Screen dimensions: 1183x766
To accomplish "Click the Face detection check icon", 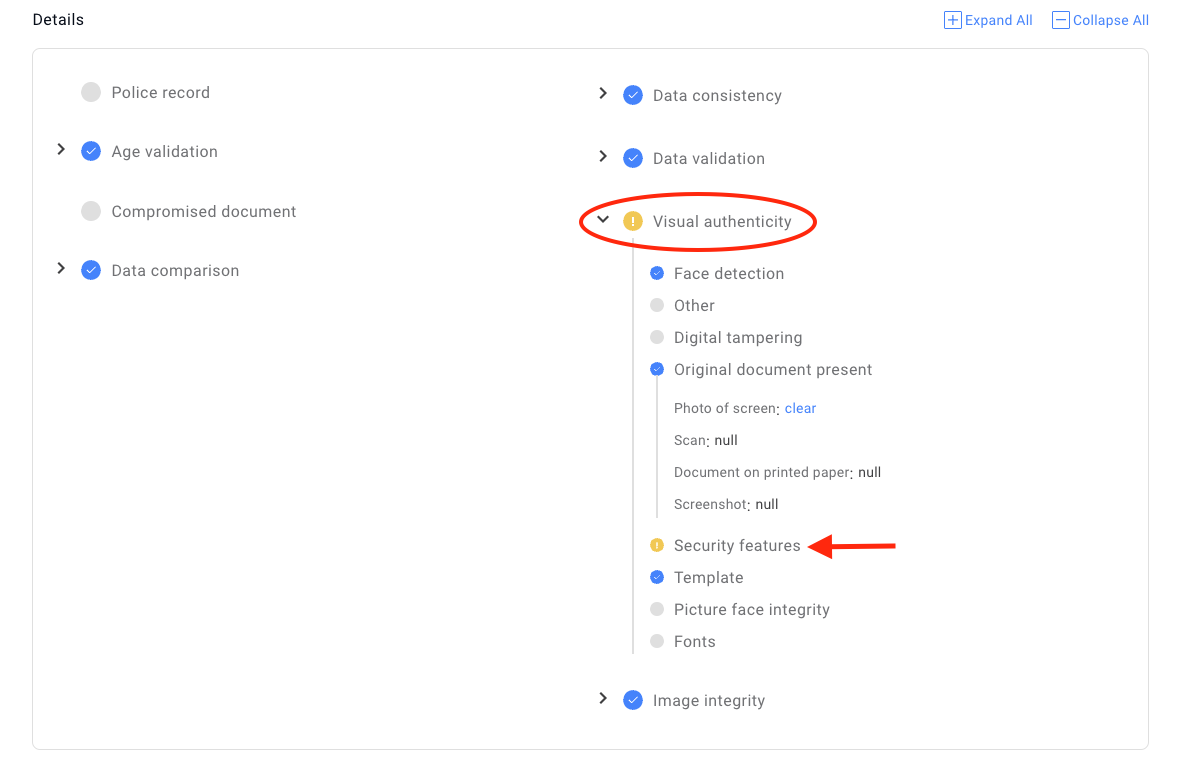I will click(657, 273).
